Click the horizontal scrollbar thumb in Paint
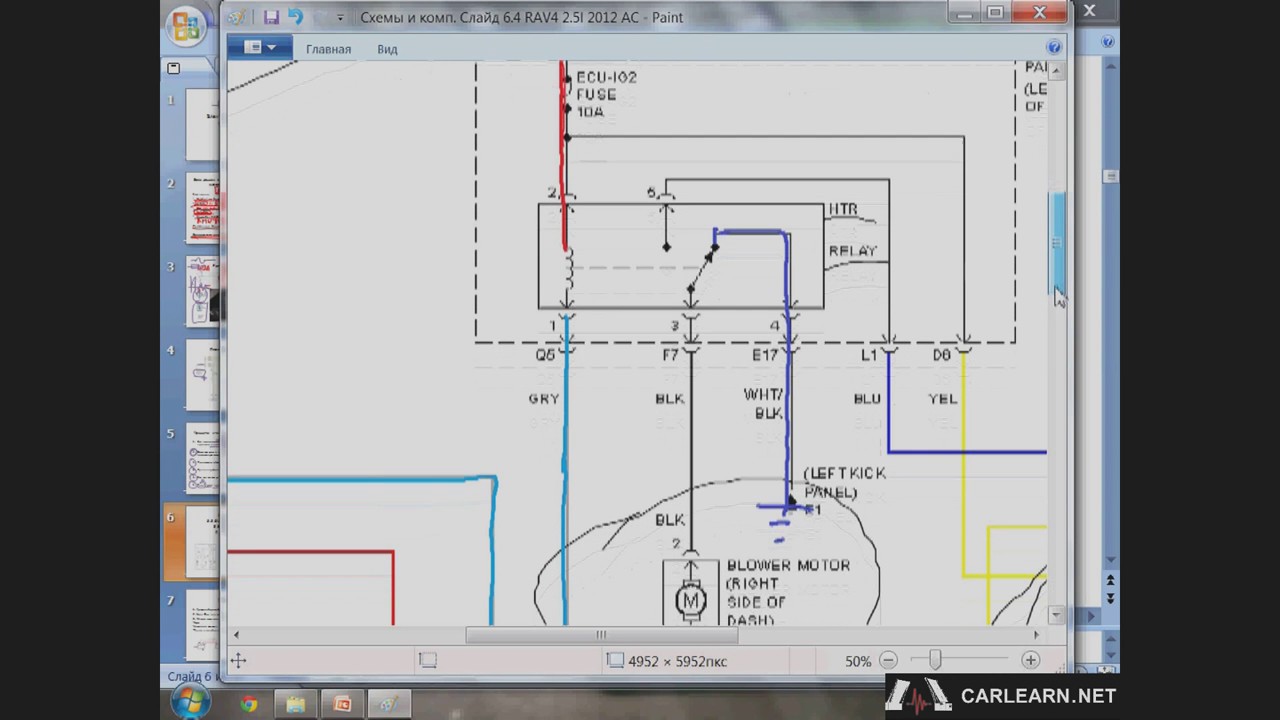Viewport: 1280px width, 720px height. (601, 635)
